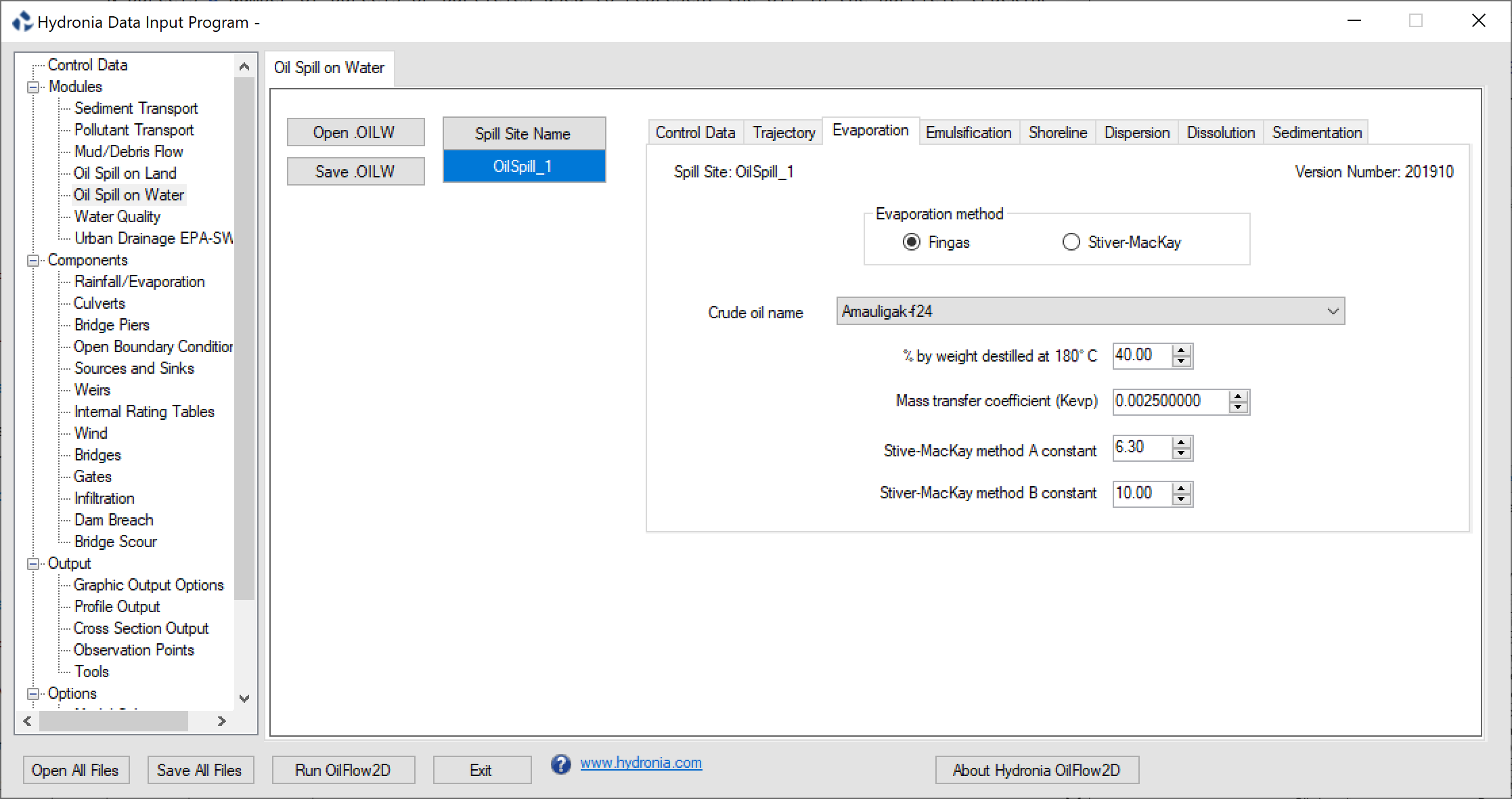The height and width of the screenshot is (799, 1512).
Task: Switch to the Emulsification tab
Action: (969, 133)
